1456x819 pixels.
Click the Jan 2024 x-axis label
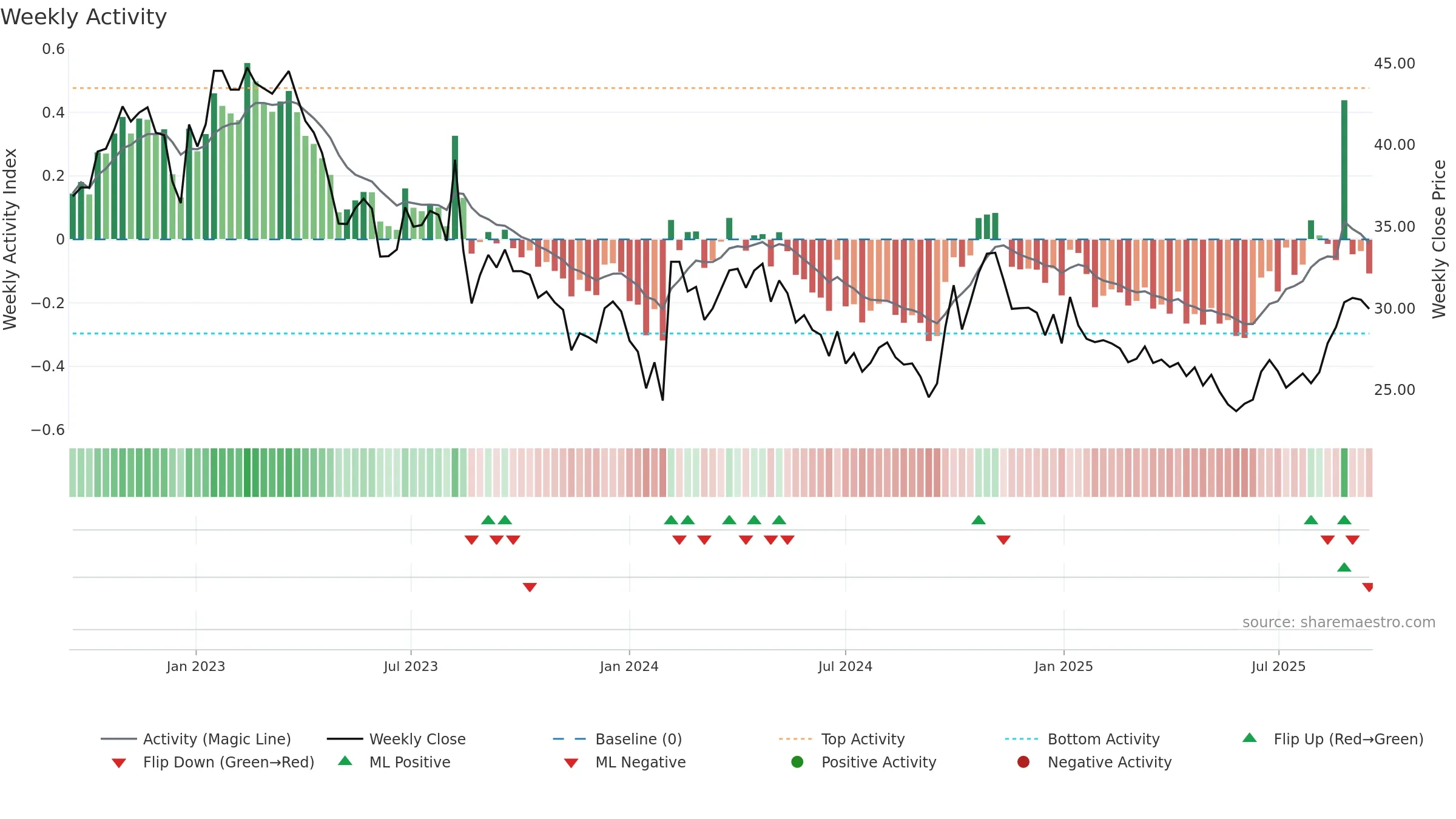tap(629, 666)
